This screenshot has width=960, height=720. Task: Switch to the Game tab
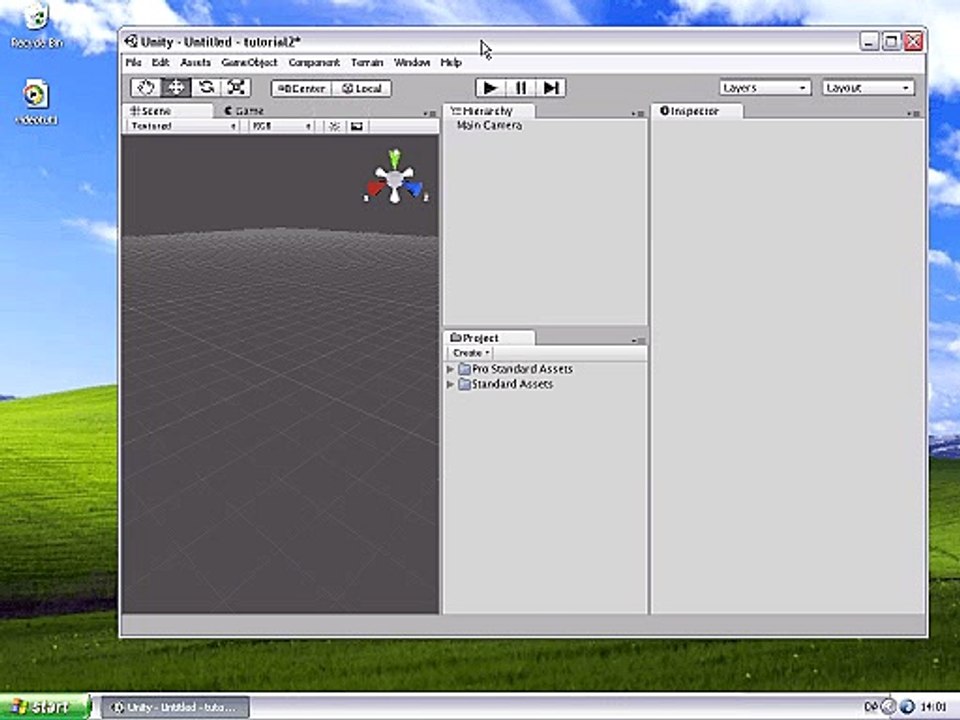[x=244, y=111]
